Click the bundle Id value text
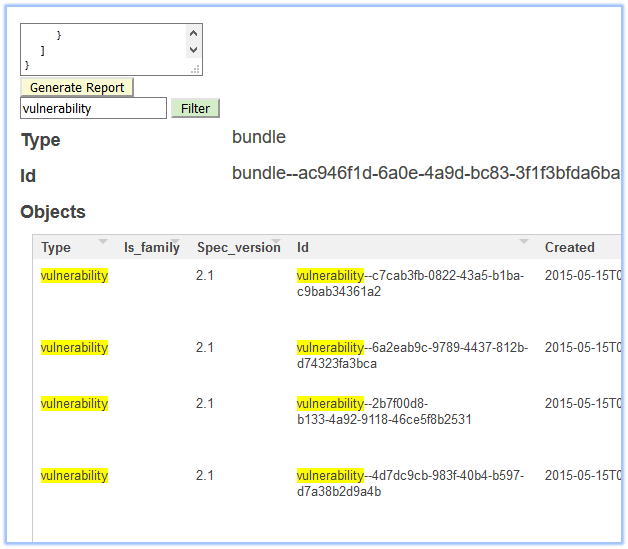The height and width of the screenshot is (549, 628). click(x=426, y=173)
